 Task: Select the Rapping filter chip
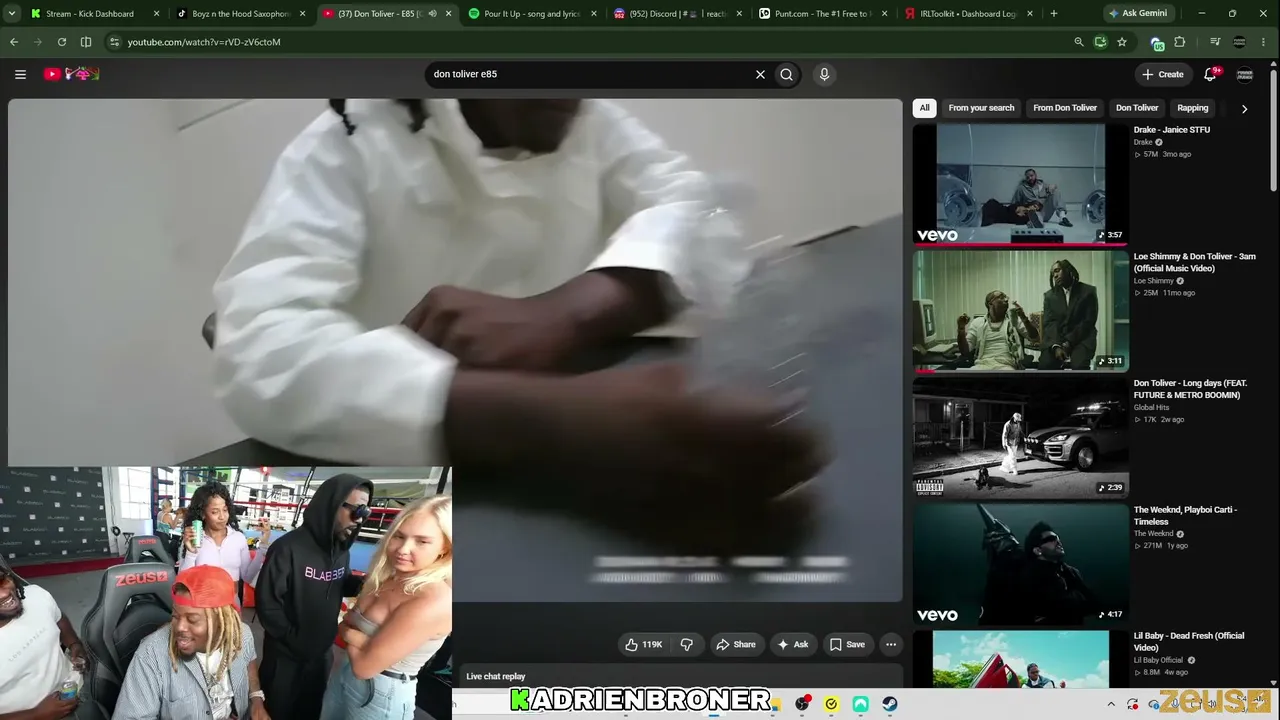(1193, 108)
